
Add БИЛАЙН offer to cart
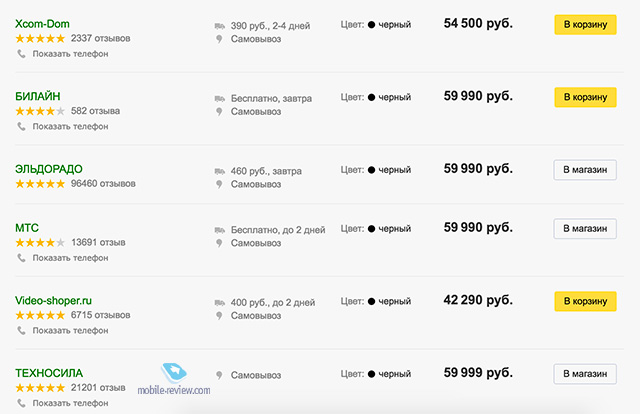tap(585, 97)
